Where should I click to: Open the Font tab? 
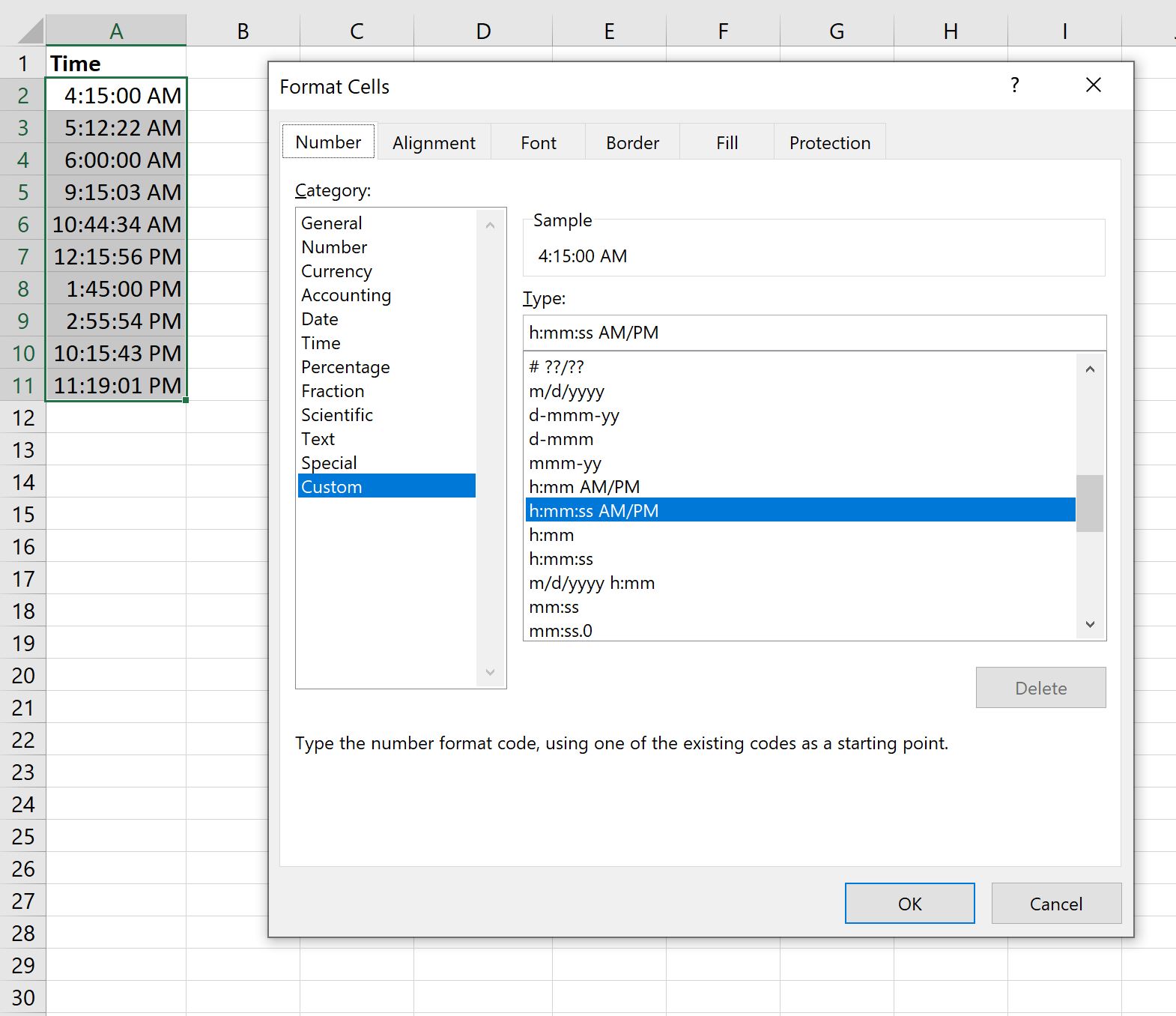coord(539,142)
